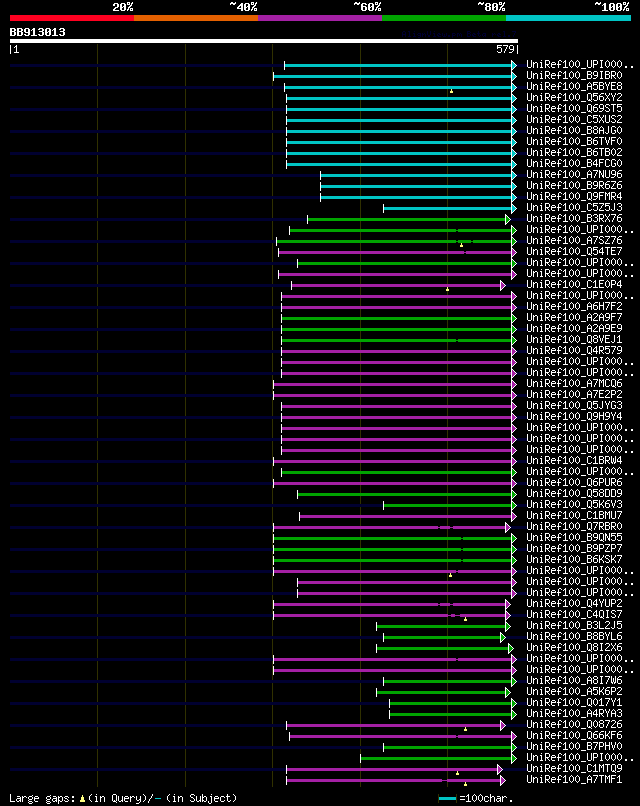Image resolution: width=640 pixels, height=806 pixels.
Task: Open the UniRef100_Q5JYG3 hit
Action: [x=574, y=406]
